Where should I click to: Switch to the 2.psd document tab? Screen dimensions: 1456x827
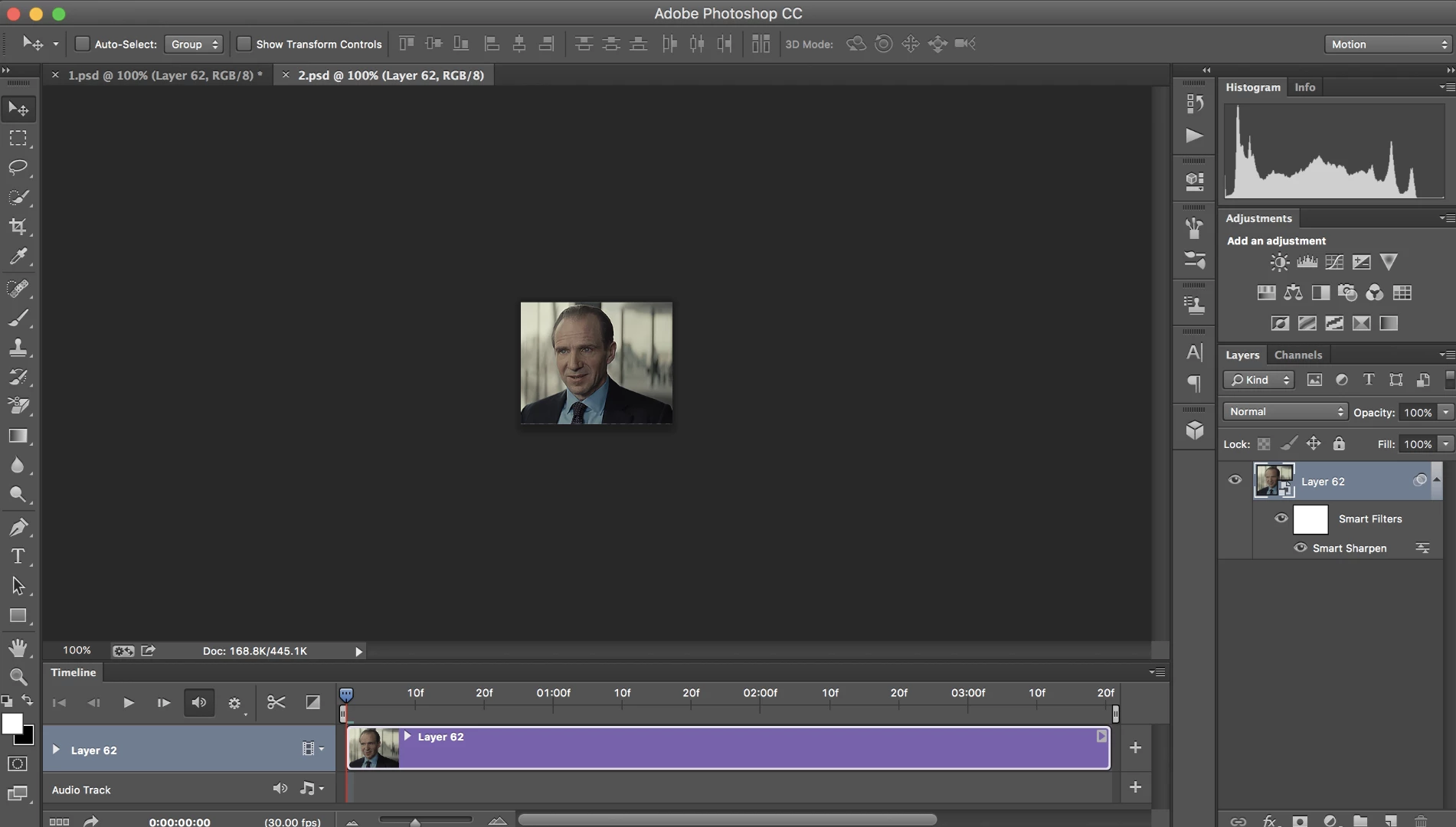coord(391,75)
